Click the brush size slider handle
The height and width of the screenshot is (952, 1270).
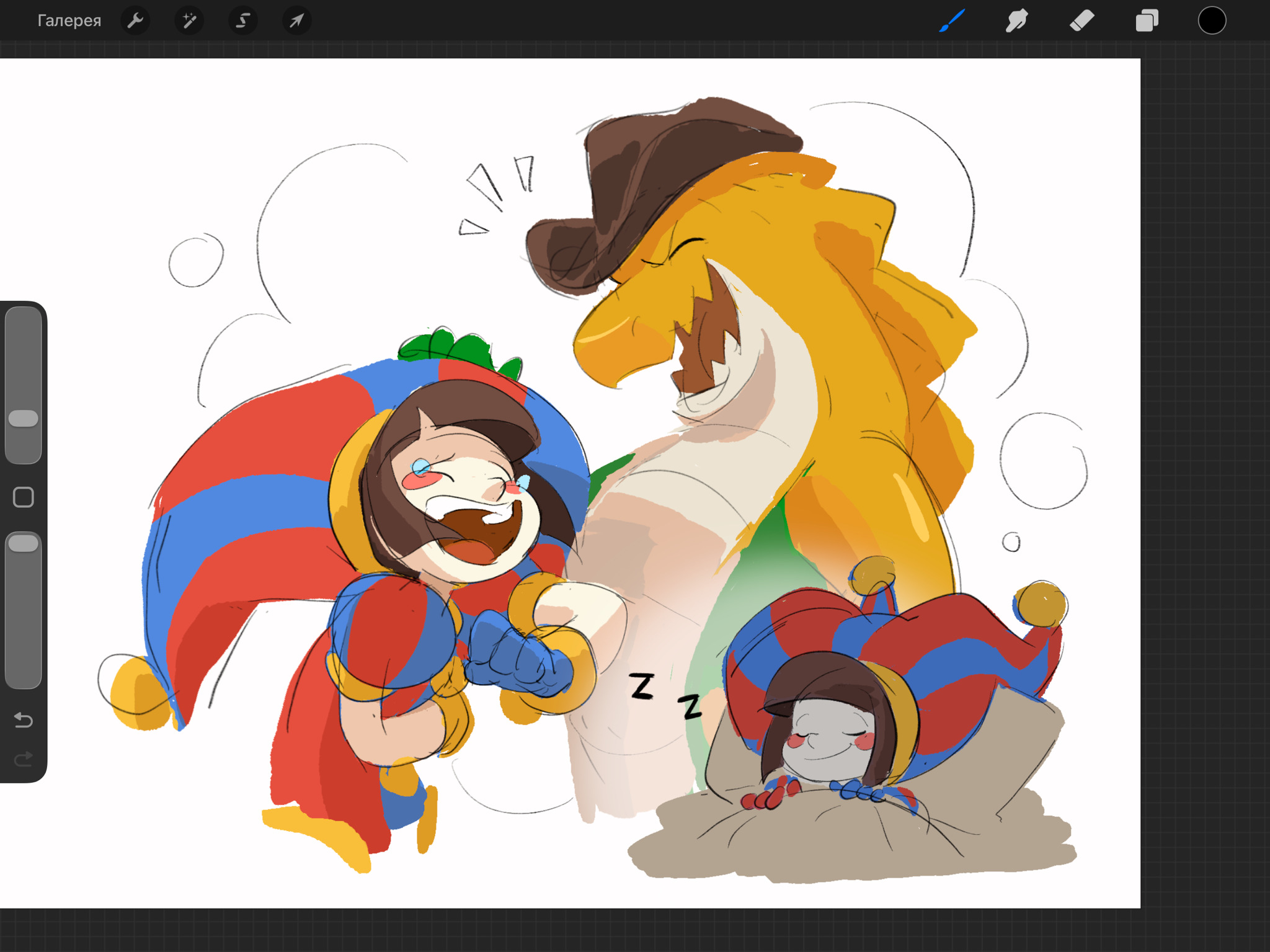click(24, 418)
